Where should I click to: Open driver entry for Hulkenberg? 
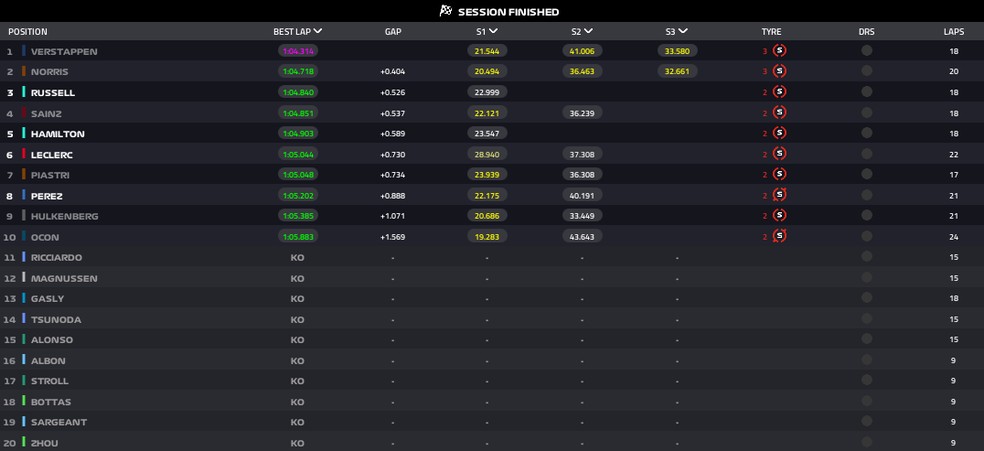64,216
